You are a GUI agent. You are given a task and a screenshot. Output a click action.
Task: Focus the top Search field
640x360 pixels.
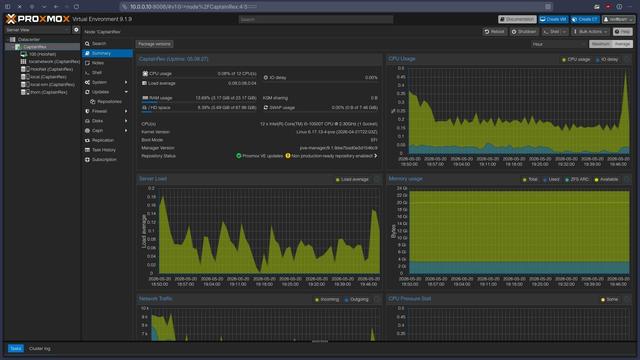(x=316, y=19)
